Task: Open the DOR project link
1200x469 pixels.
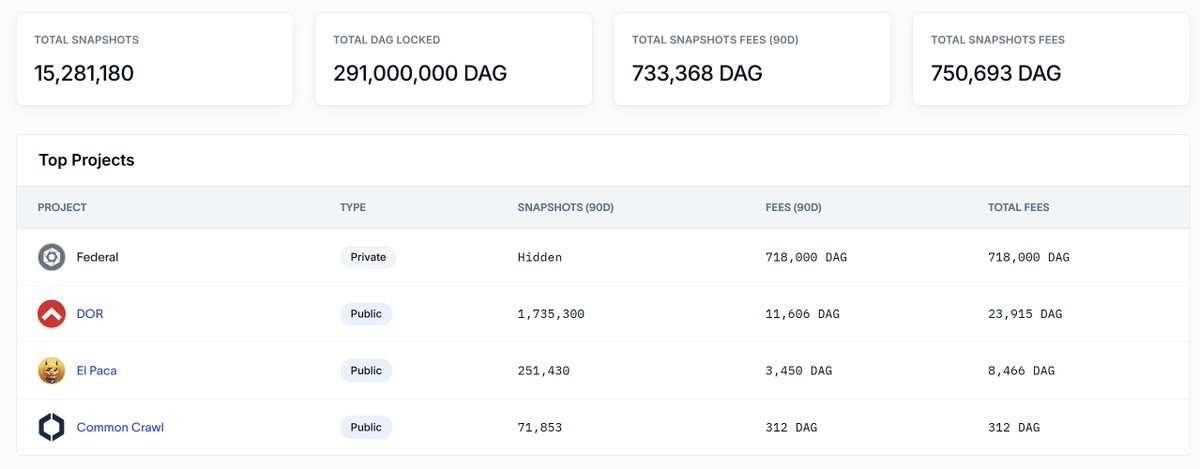Action: 90,314
